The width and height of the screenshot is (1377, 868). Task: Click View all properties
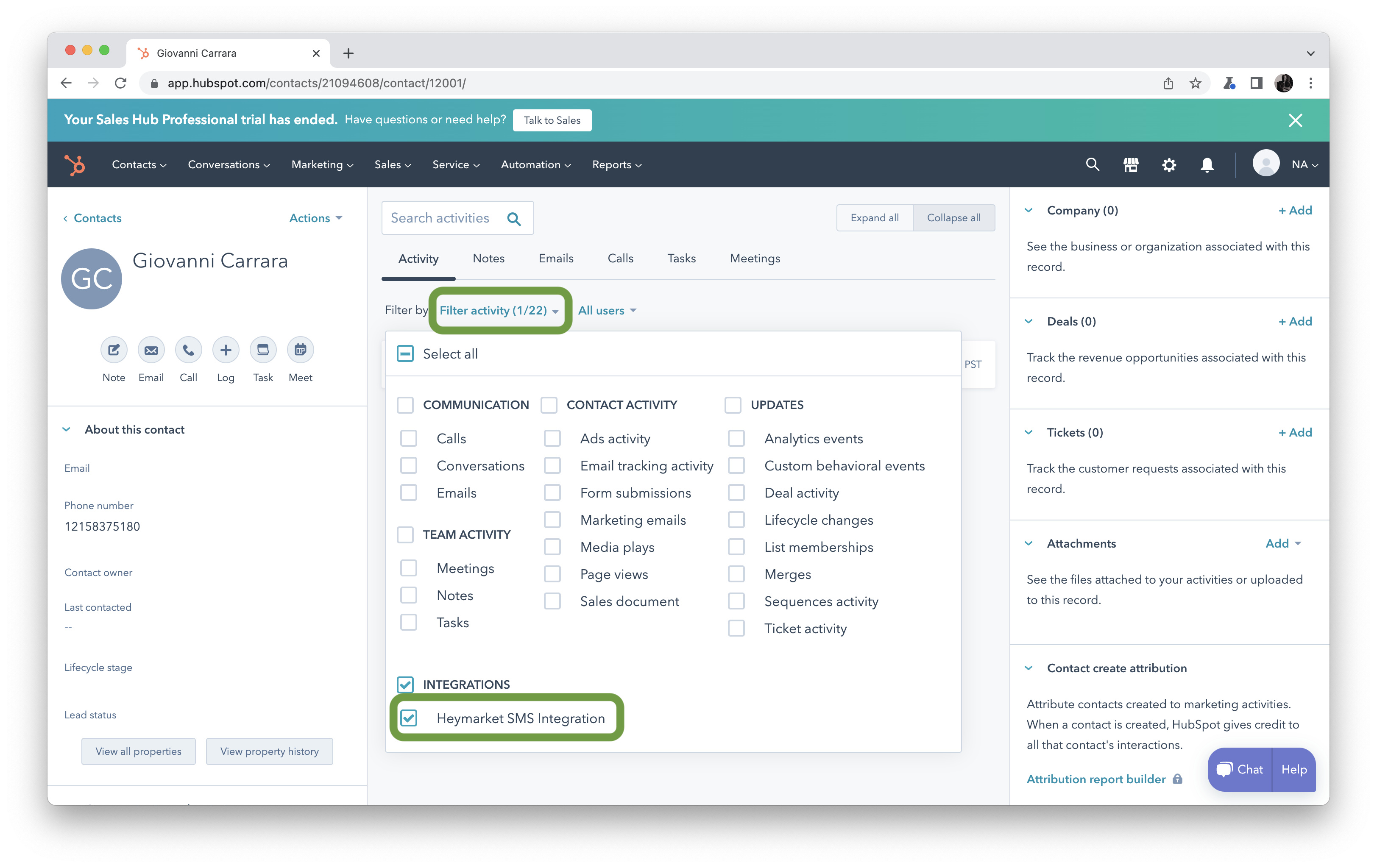138,751
